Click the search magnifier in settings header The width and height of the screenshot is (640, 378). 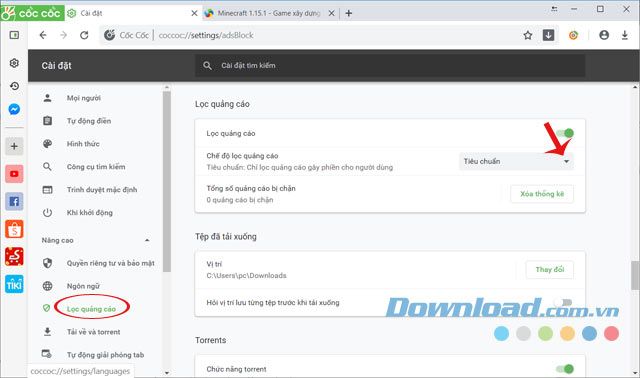(207, 65)
